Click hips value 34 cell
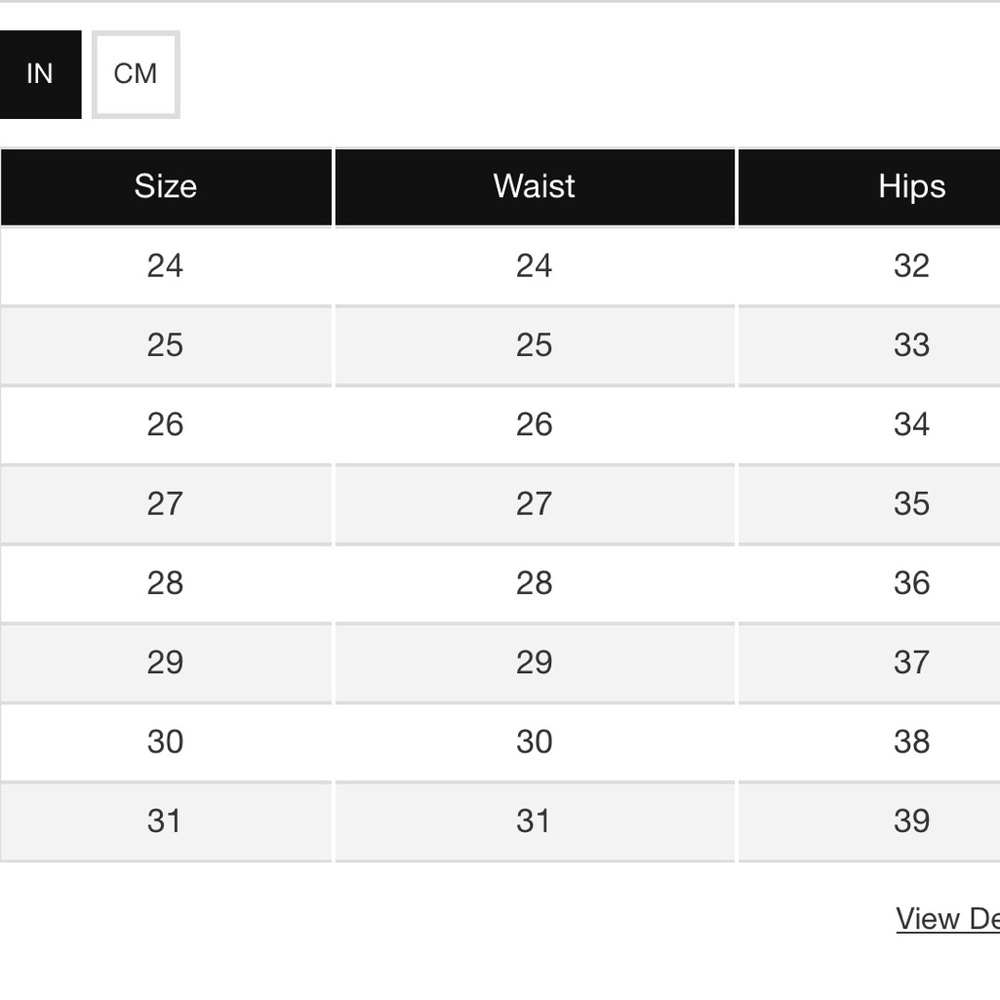This screenshot has width=1000, height=1000. click(869, 425)
